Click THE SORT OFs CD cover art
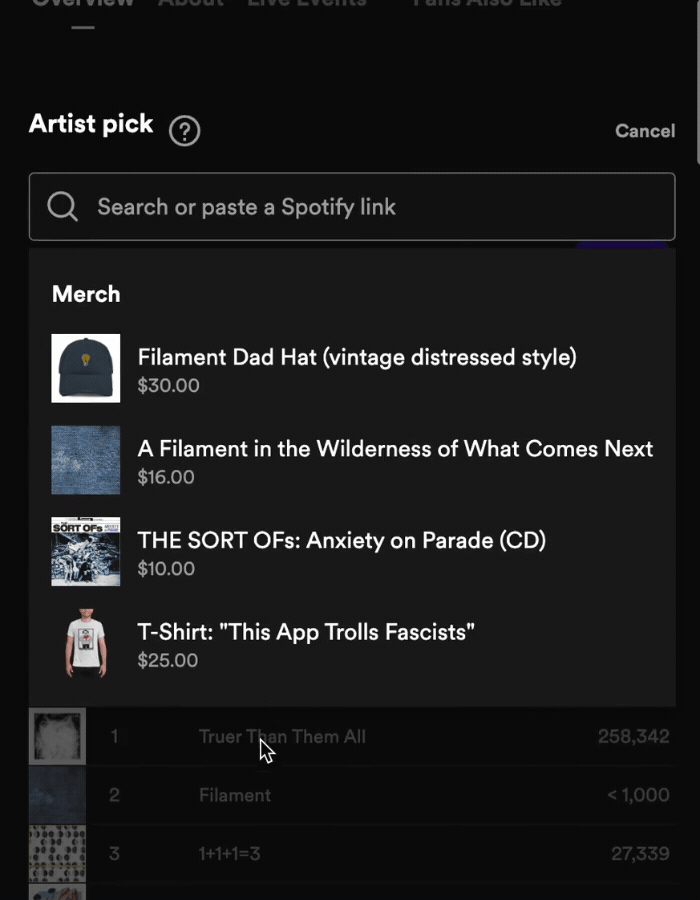 click(85, 551)
